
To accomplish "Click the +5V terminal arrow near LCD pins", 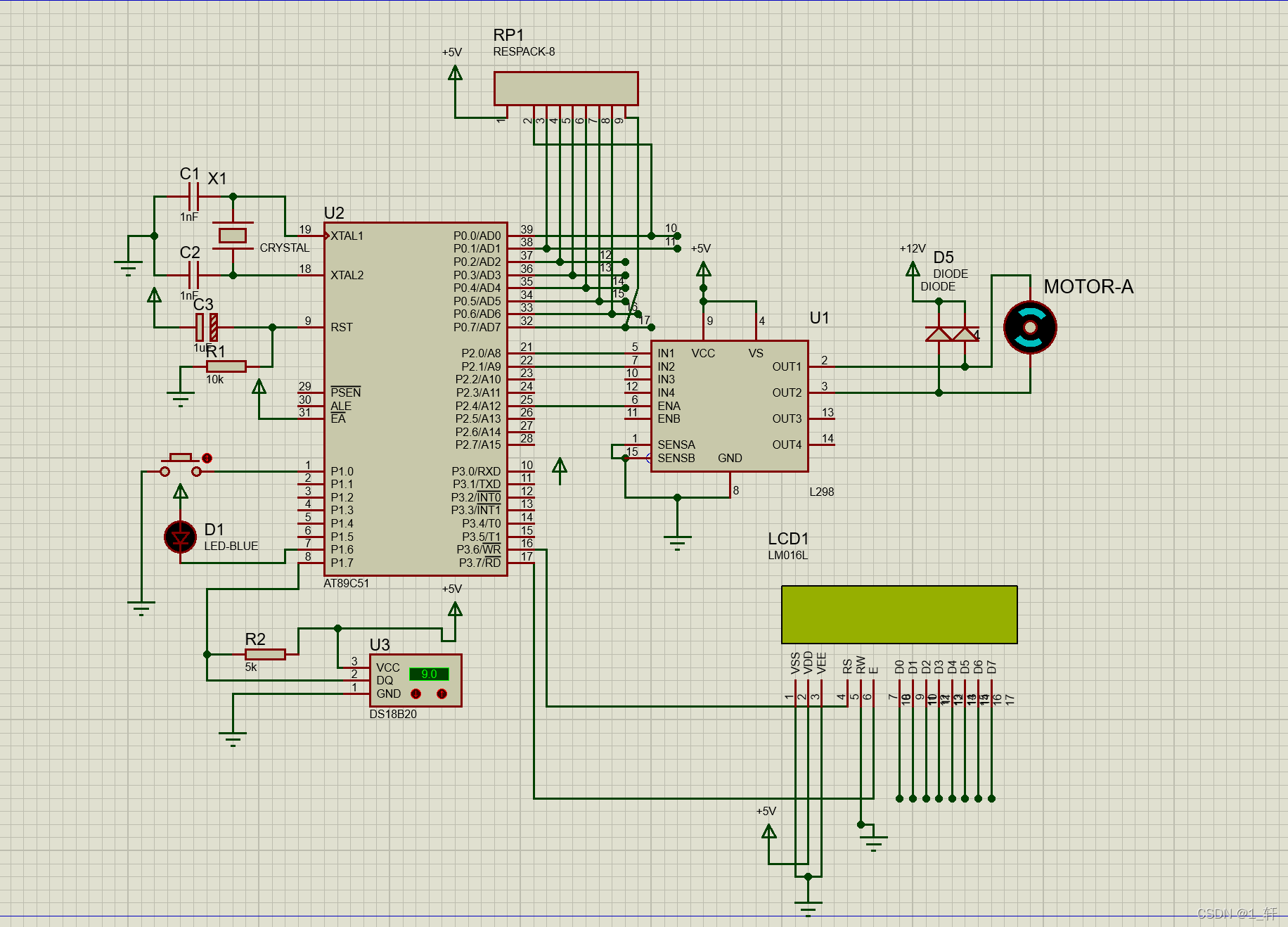I will (769, 831).
